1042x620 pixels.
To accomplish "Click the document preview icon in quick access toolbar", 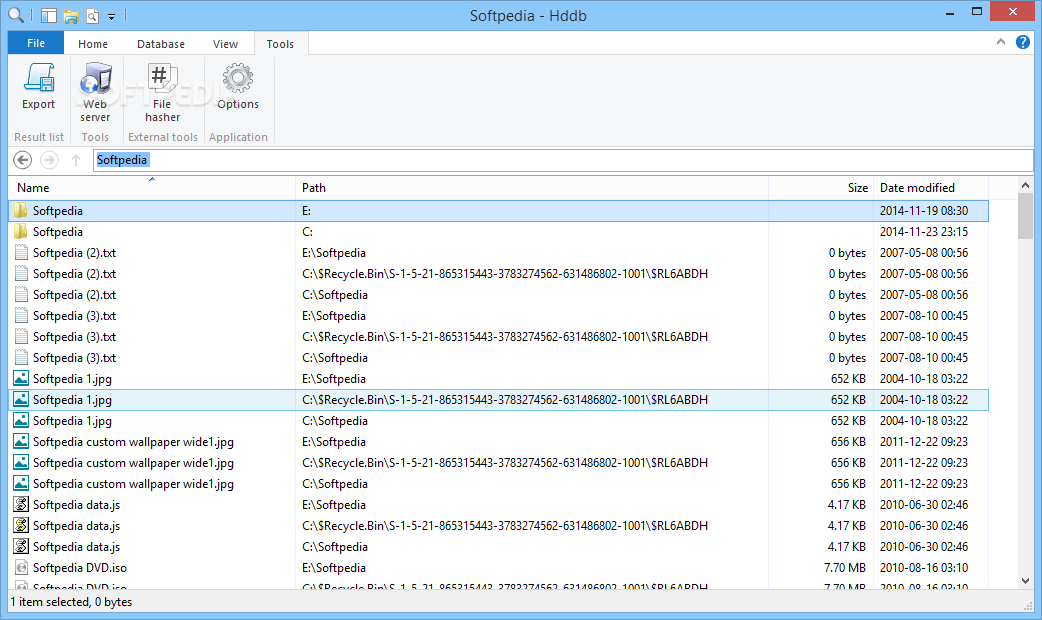I will tap(92, 16).
